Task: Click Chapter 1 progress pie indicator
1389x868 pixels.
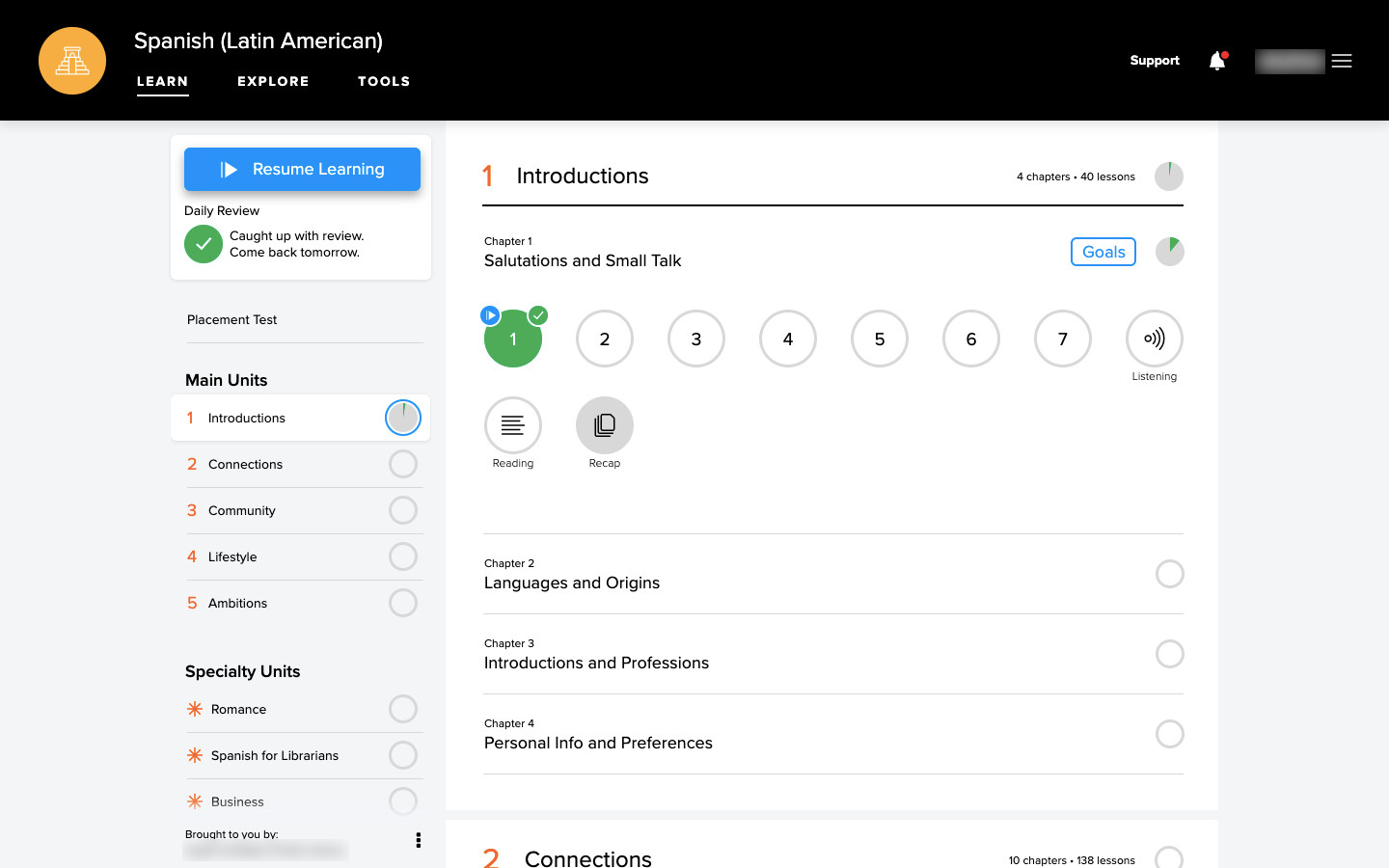Action: (1170, 252)
